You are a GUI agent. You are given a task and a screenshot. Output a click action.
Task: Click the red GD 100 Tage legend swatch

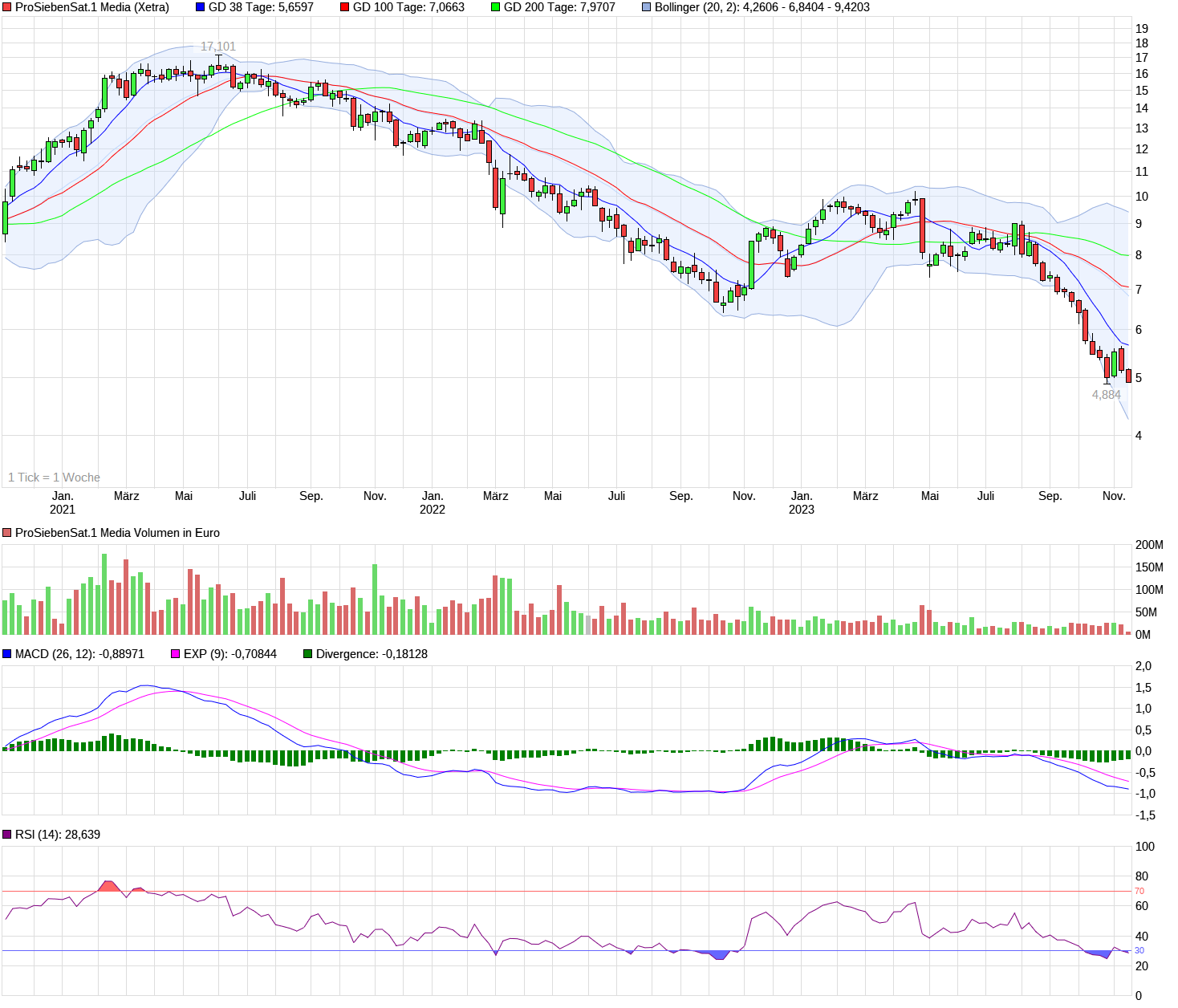click(x=344, y=7)
